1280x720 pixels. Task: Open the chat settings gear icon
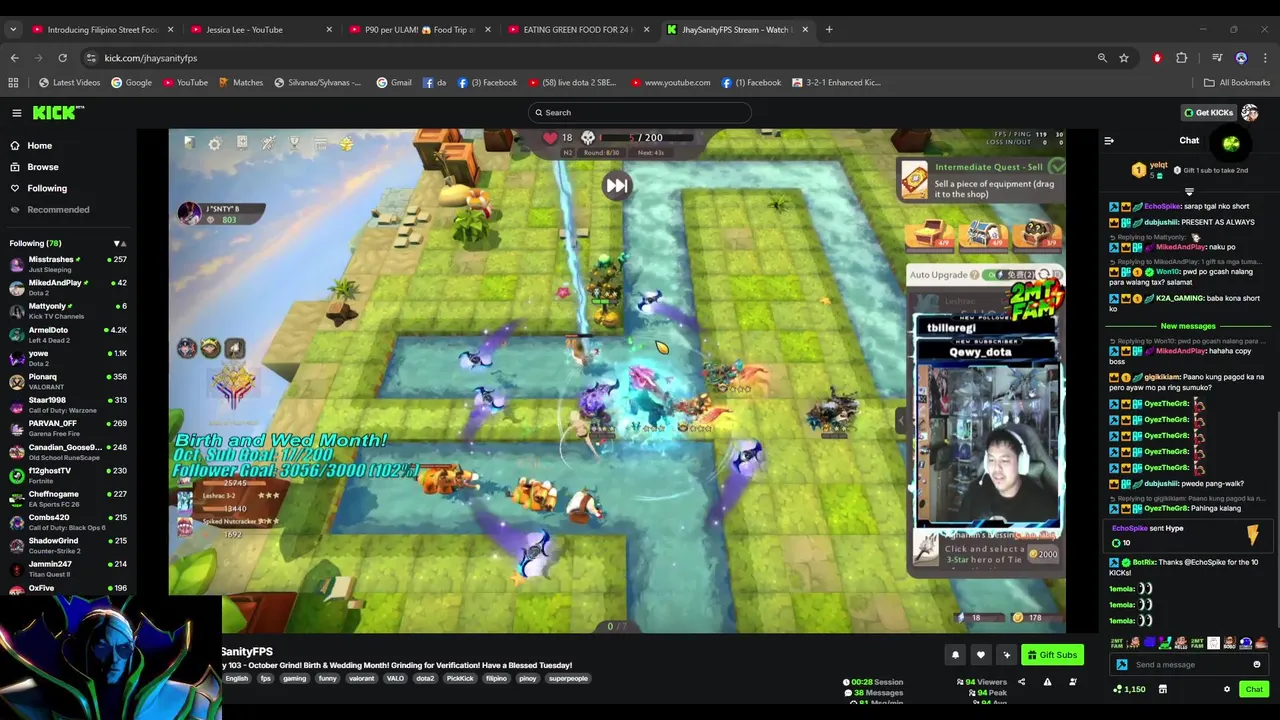(x=1227, y=689)
